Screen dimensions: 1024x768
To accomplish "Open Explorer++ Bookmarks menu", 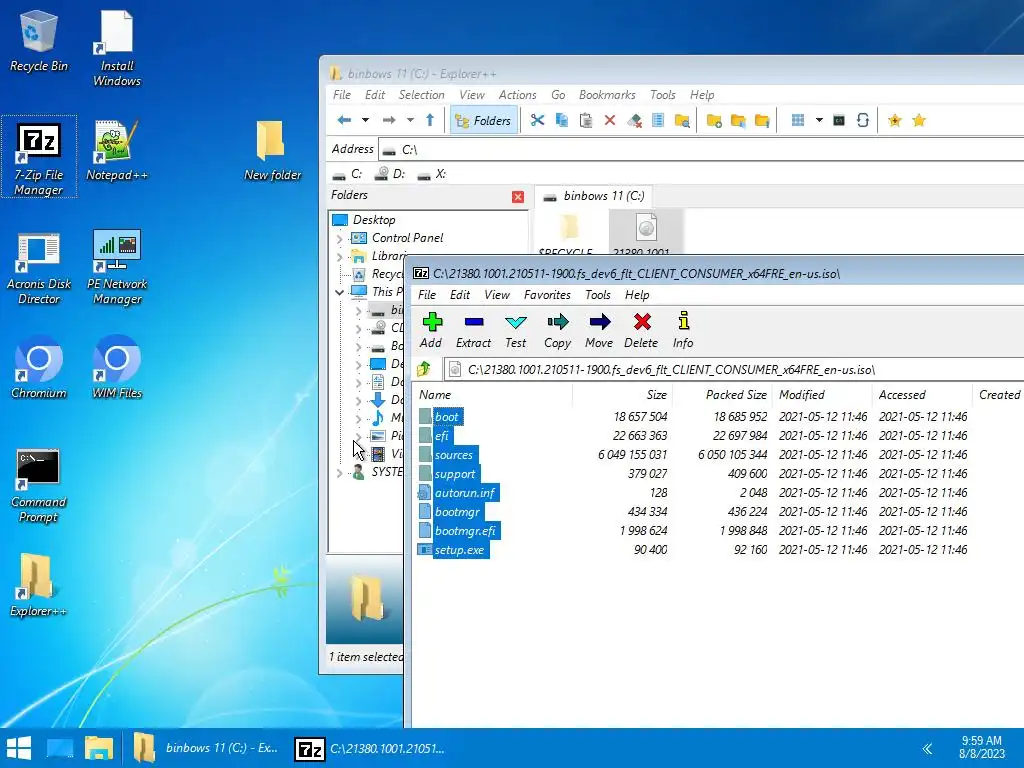I will [x=607, y=95].
